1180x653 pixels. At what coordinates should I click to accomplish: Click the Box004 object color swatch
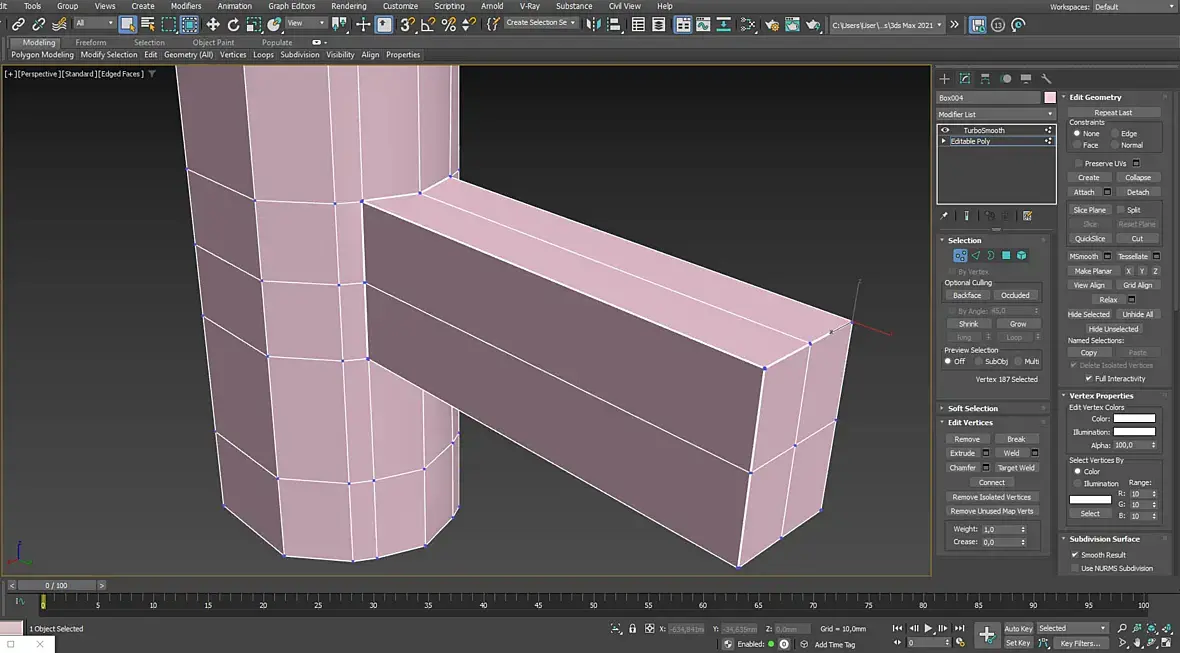[x=1050, y=98]
